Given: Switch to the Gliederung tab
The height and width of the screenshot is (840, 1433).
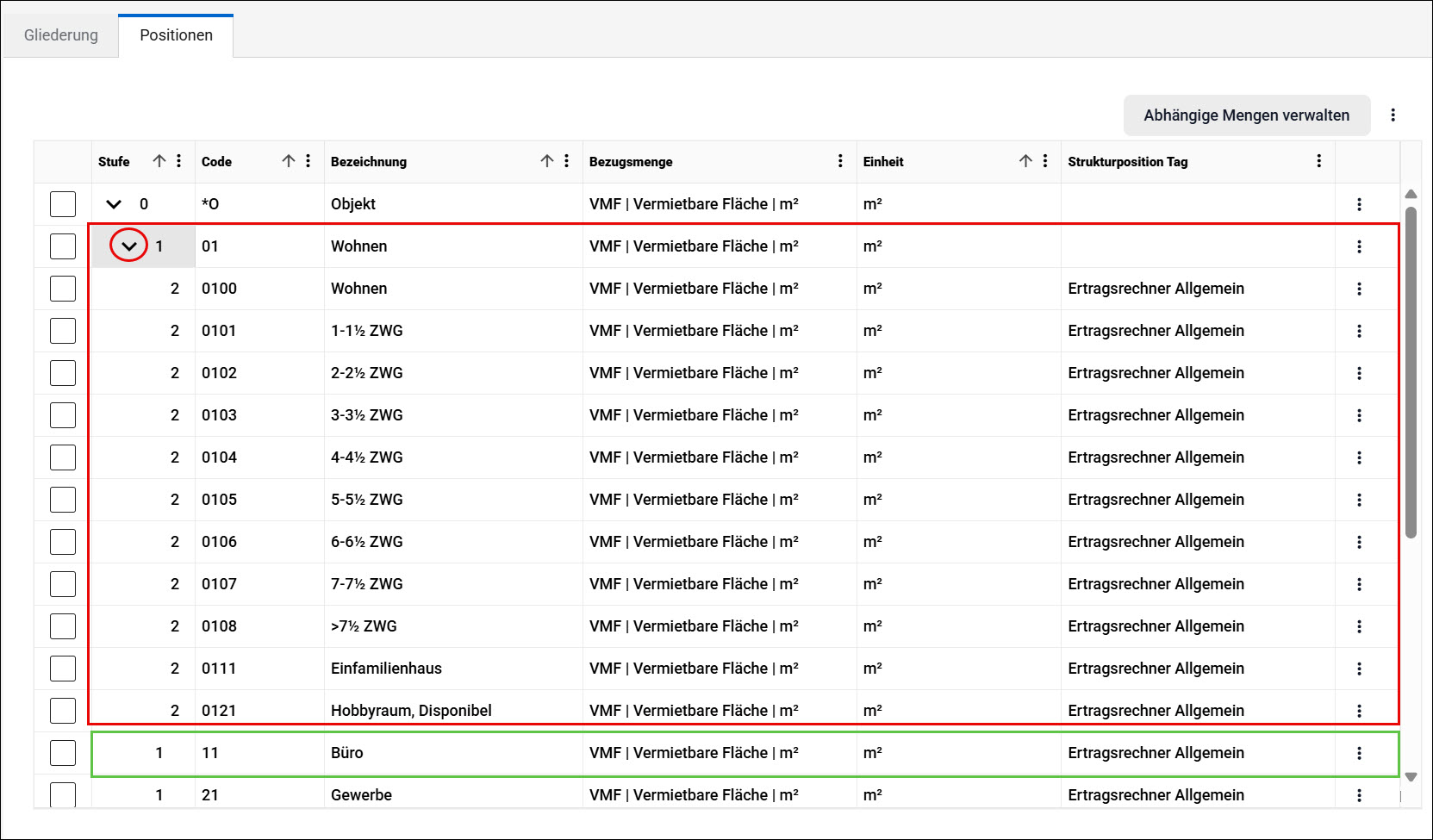Looking at the screenshot, I should 61,35.
